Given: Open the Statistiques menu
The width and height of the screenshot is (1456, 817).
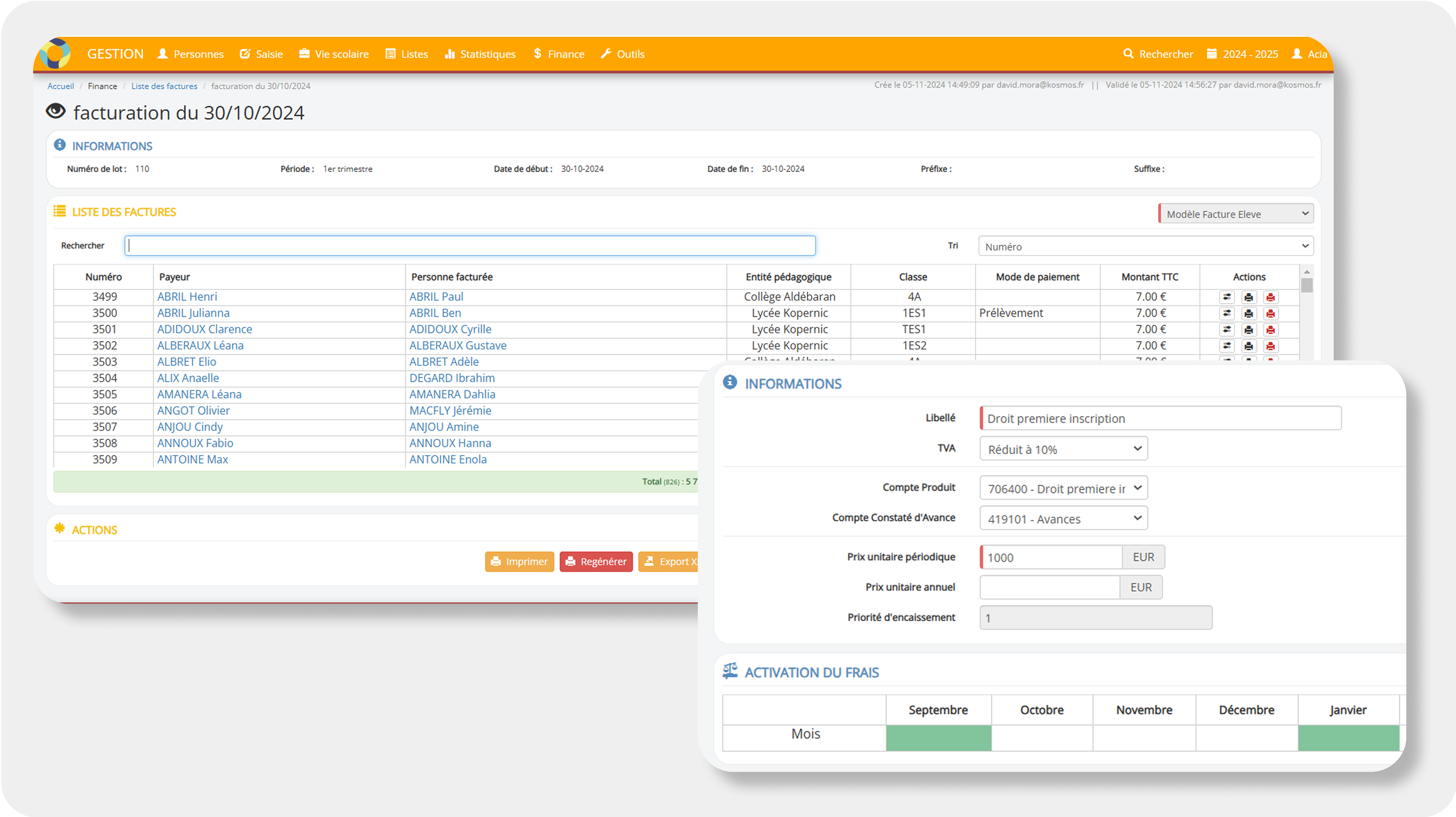Looking at the screenshot, I should [480, 54].
